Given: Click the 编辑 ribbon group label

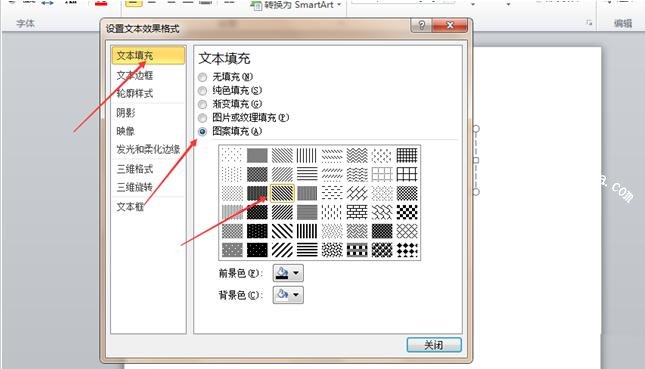Looking at the screenshot, I should (623, 24).
